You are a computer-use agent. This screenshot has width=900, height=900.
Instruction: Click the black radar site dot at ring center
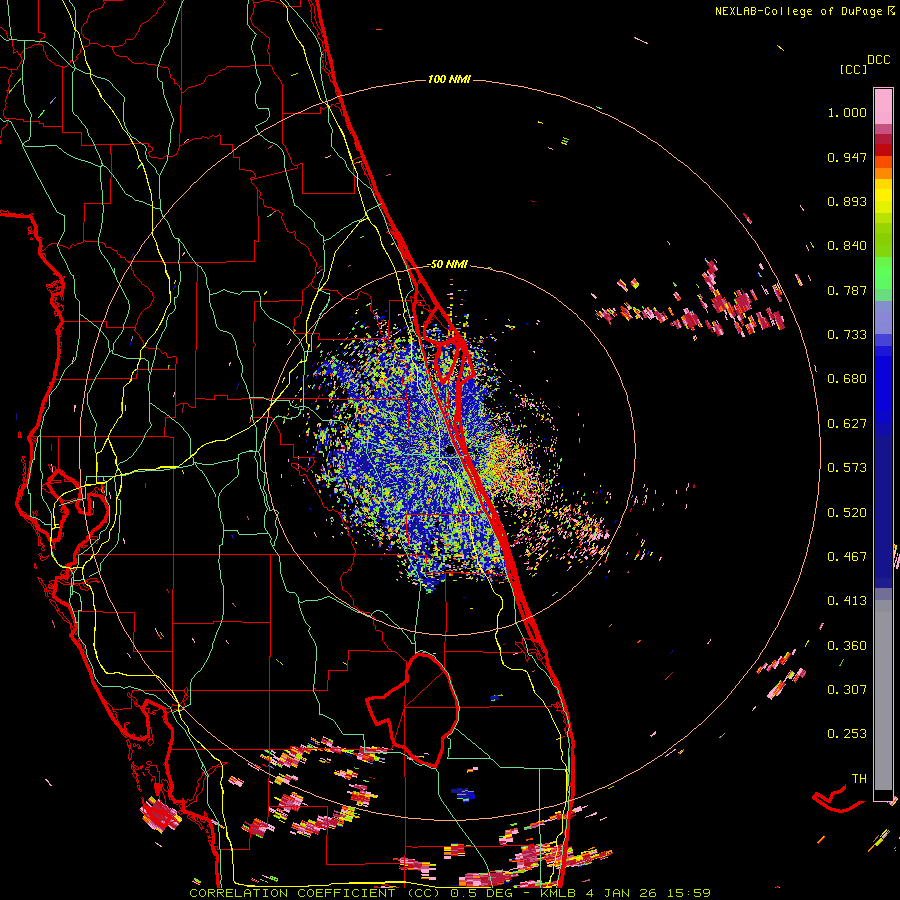(450, 451)
